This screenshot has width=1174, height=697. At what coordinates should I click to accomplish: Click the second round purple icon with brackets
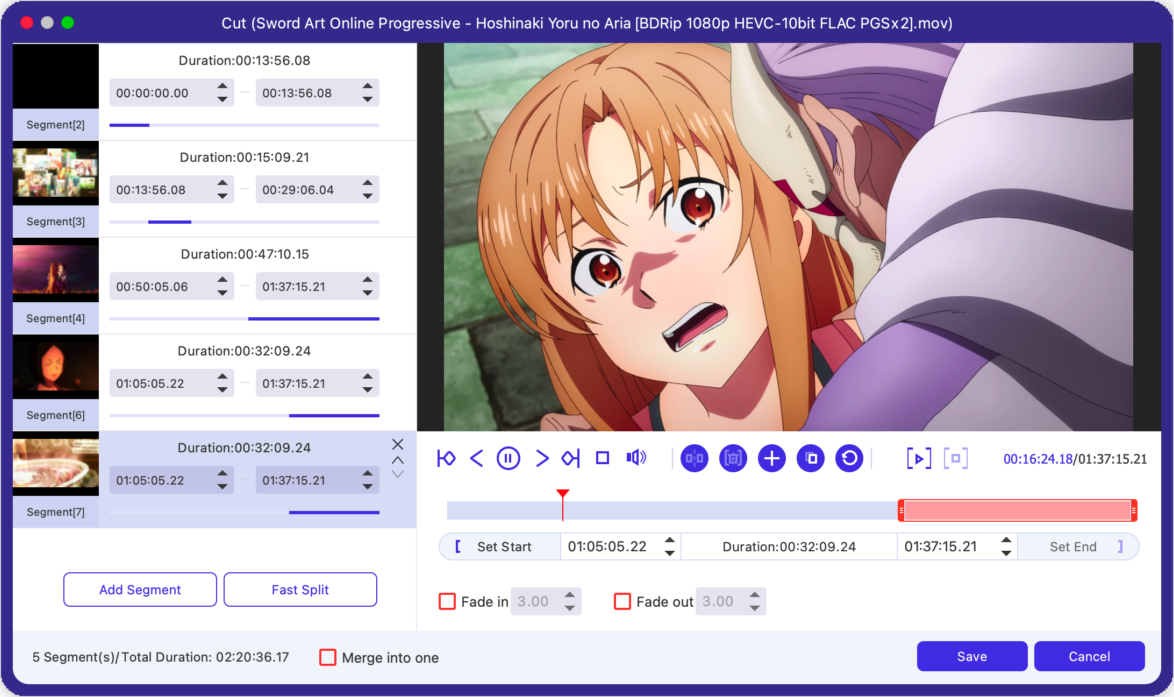point(733,458)
